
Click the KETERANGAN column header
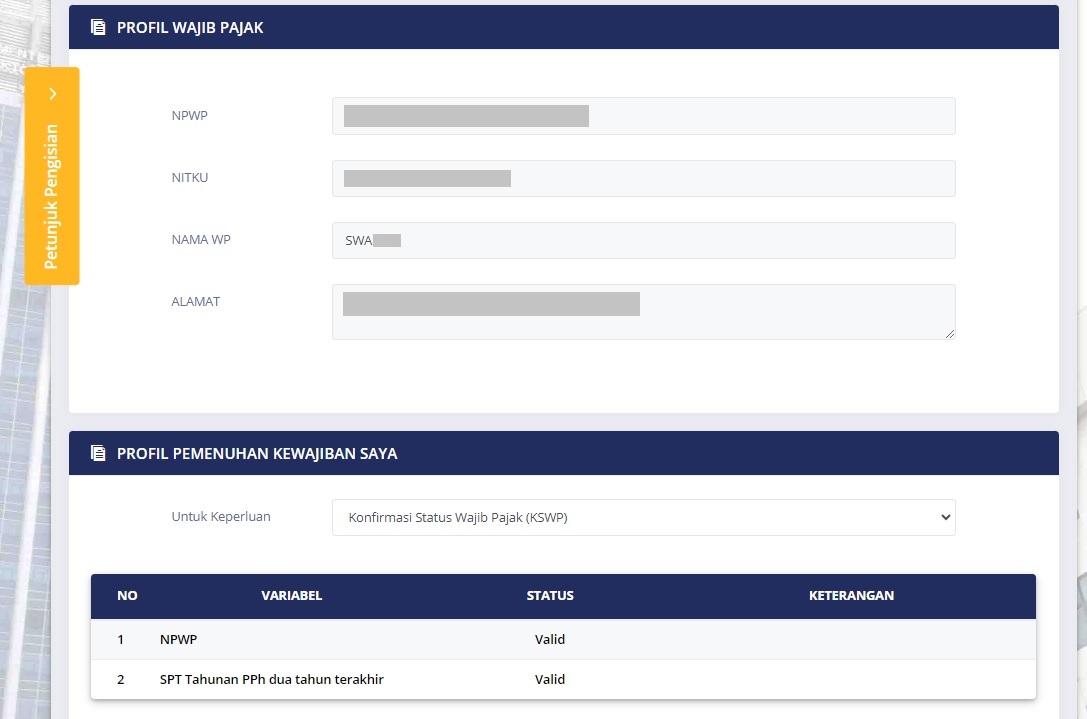point(851,596)
